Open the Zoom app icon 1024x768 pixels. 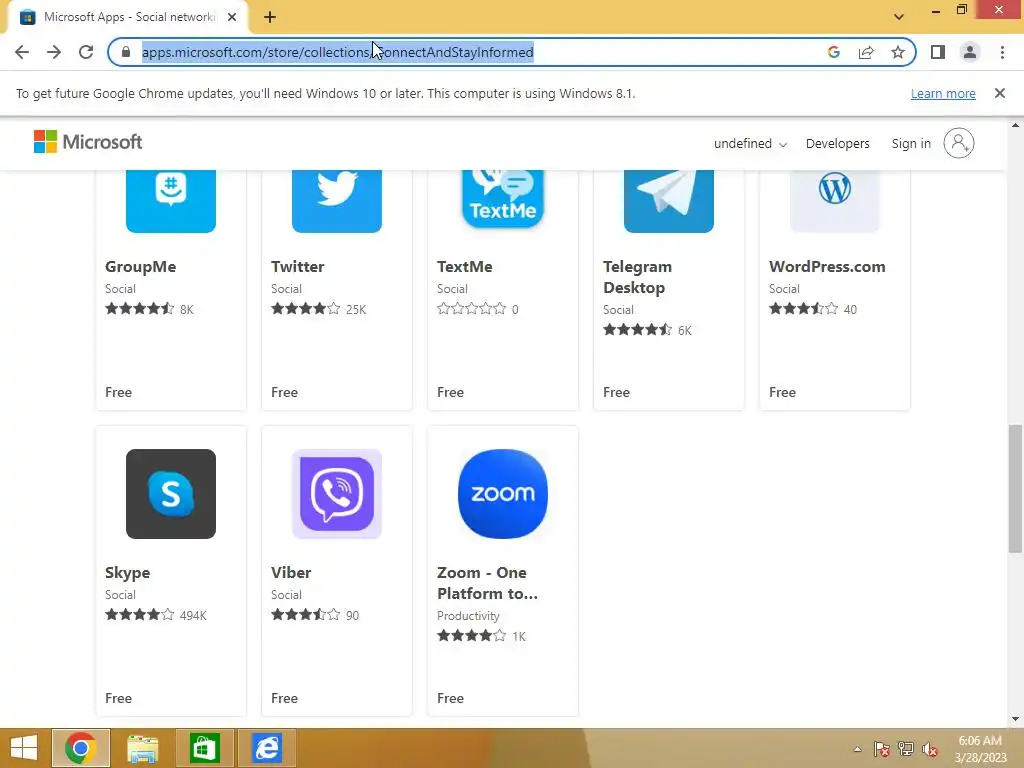pos(502,494)
